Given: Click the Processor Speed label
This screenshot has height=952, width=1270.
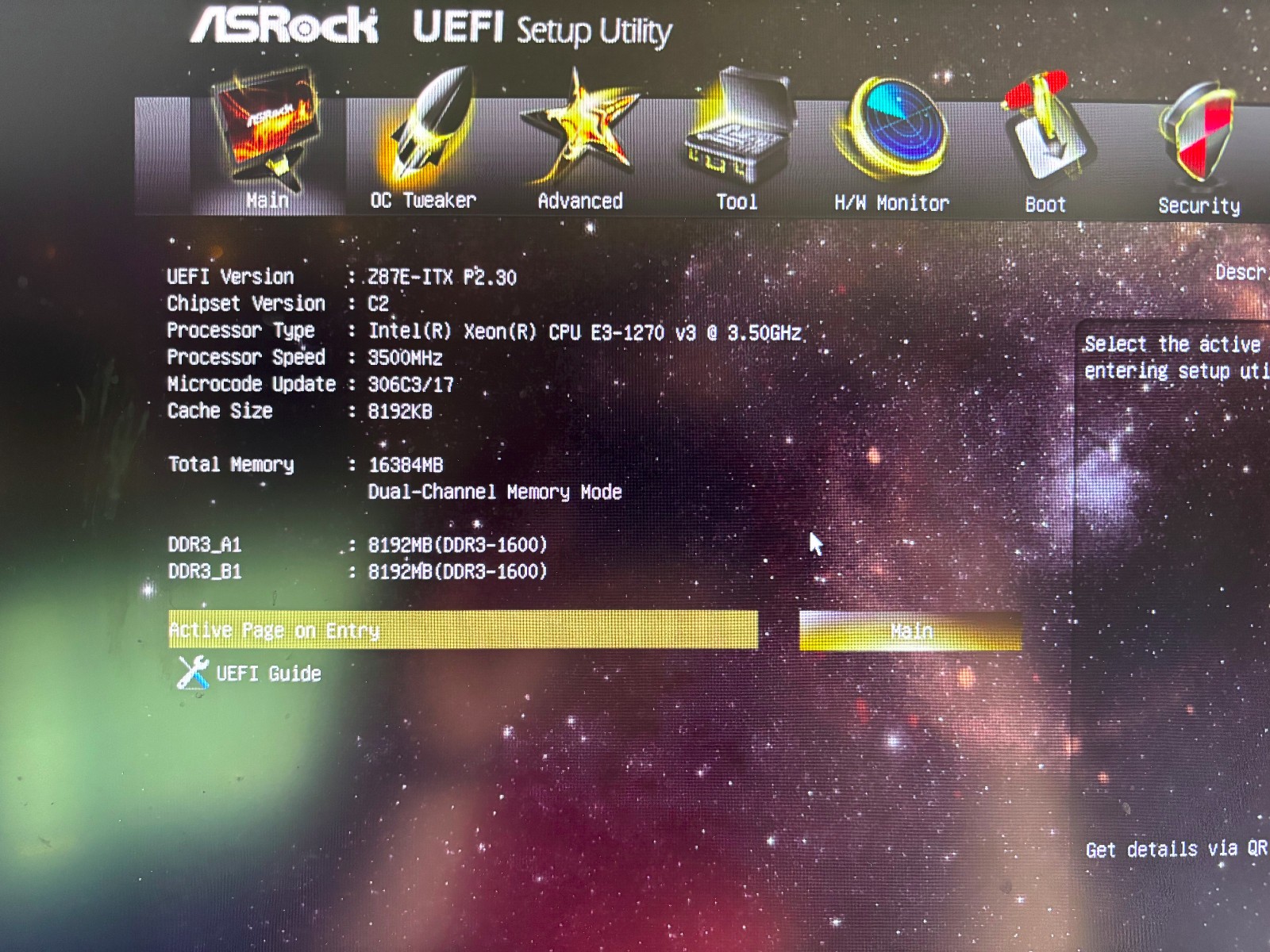Looking at the screenshot, I should point(246,357).
